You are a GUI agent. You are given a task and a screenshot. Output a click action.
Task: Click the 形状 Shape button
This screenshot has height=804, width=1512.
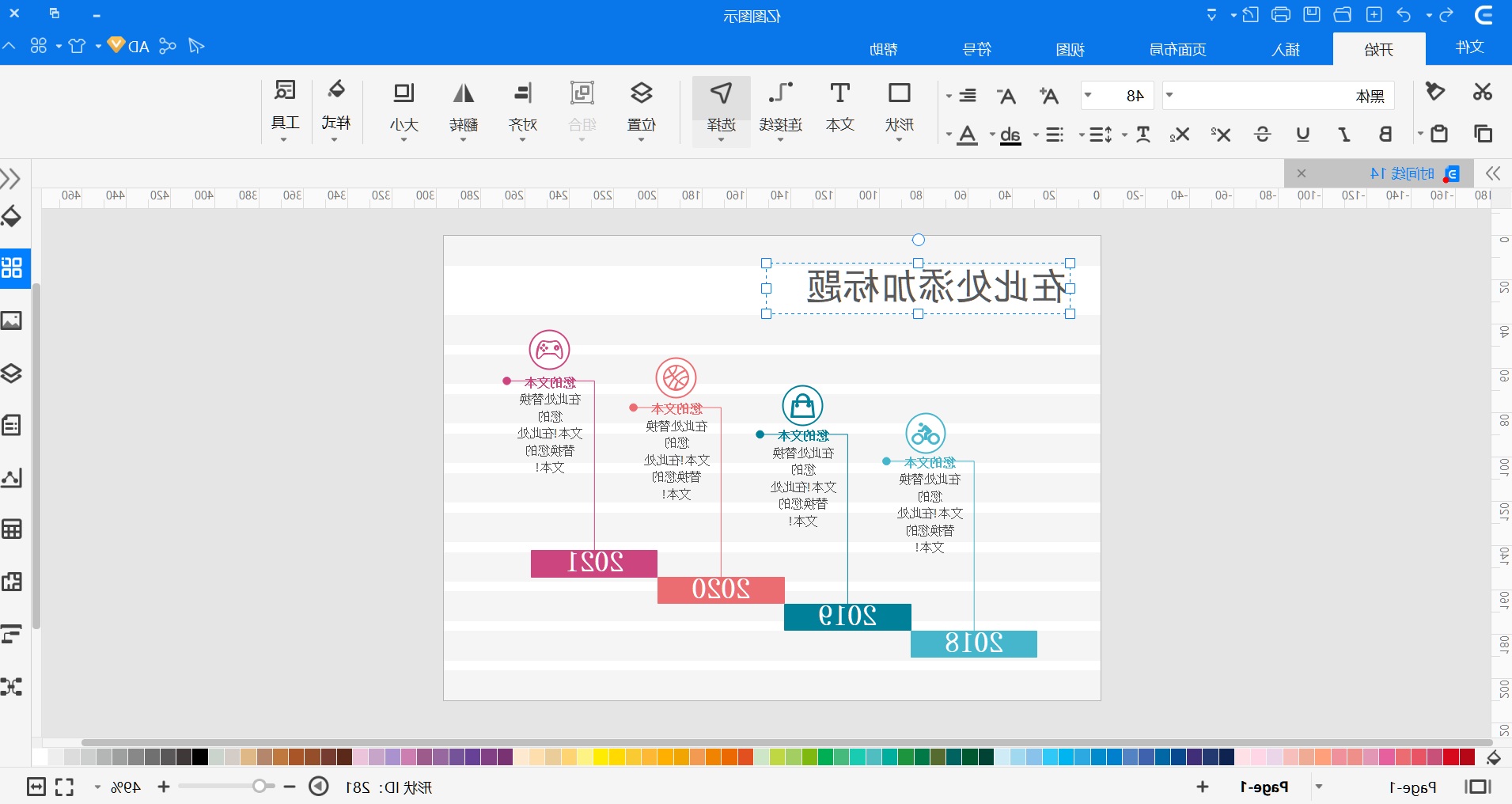click(900, 111)
